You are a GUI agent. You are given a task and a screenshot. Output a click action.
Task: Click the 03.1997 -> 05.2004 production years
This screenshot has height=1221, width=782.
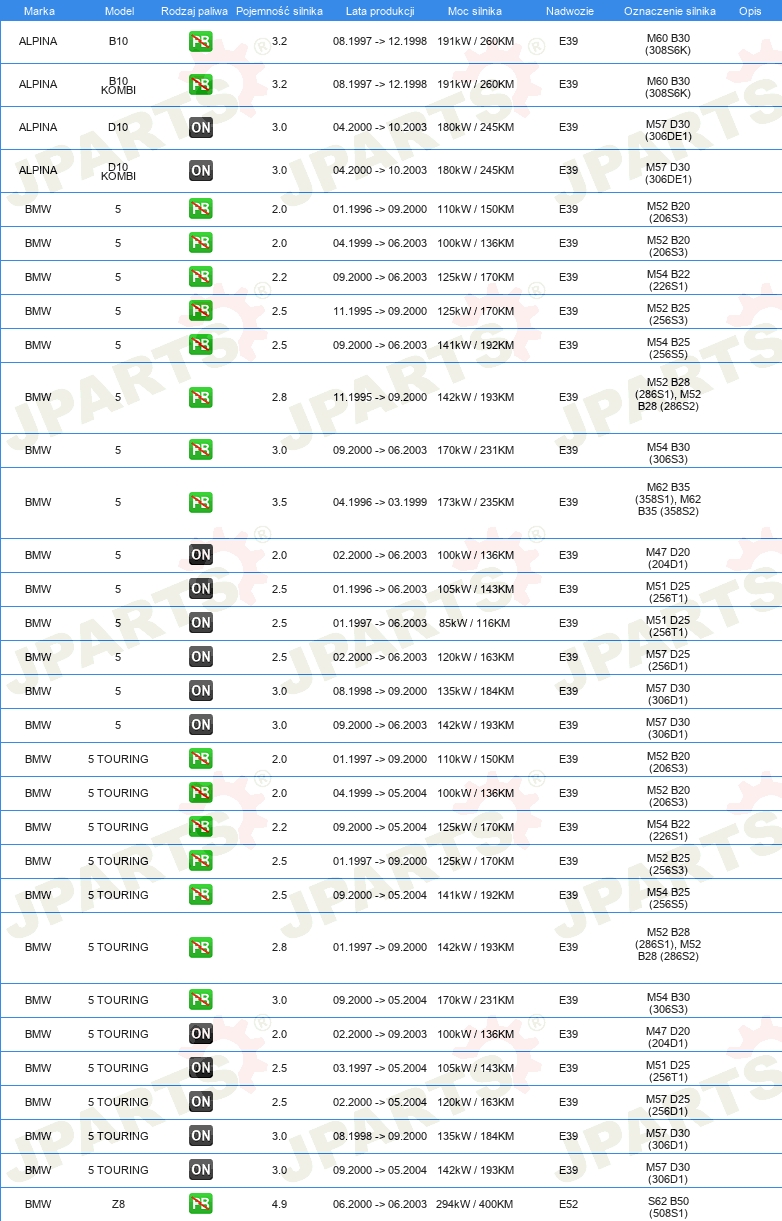tap(380, 1068)
